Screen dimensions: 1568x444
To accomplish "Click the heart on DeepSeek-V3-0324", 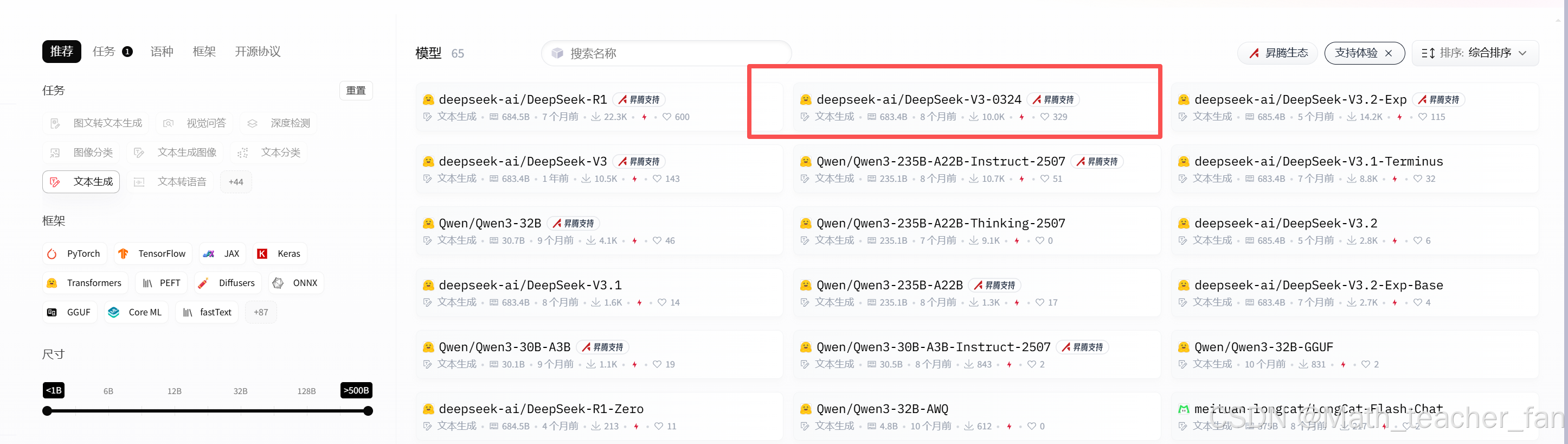I will (1045, 117).
